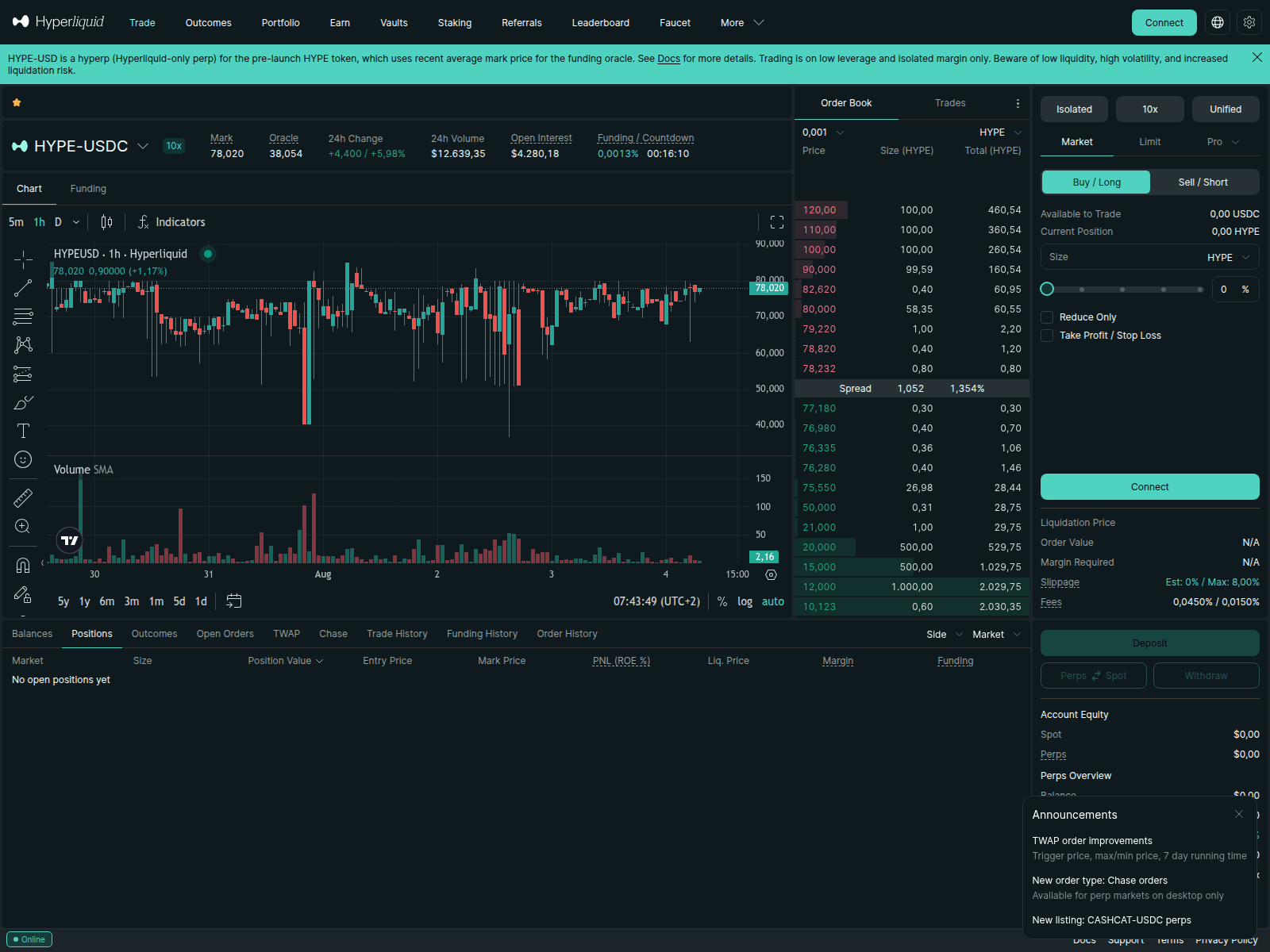The width and height of the screenshot is (1270, 952).
Task: Toggle auto scale on chart
Action: (773, 601)
